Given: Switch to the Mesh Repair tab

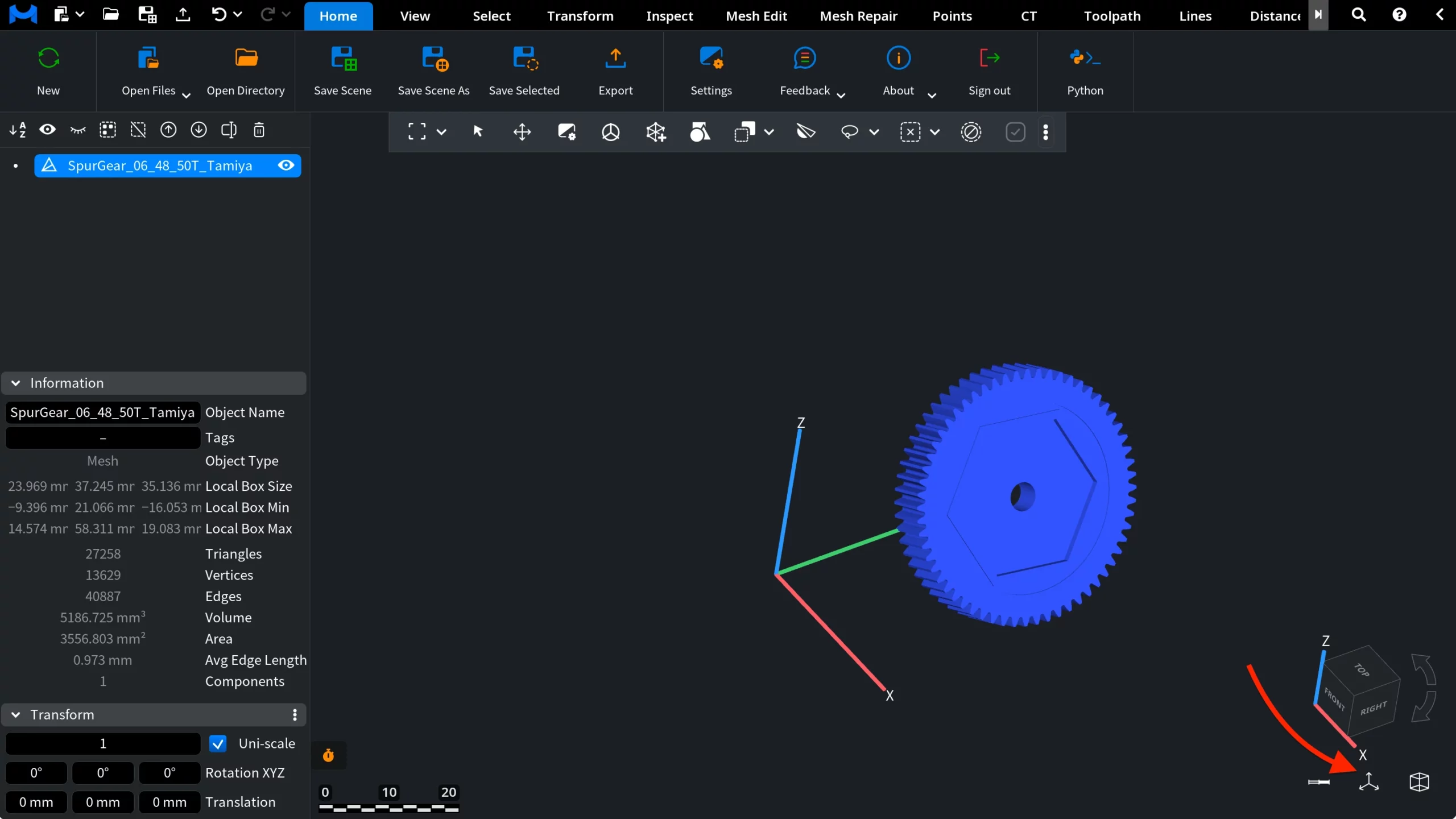Looking at the screenshot, I should click(858, 15).
